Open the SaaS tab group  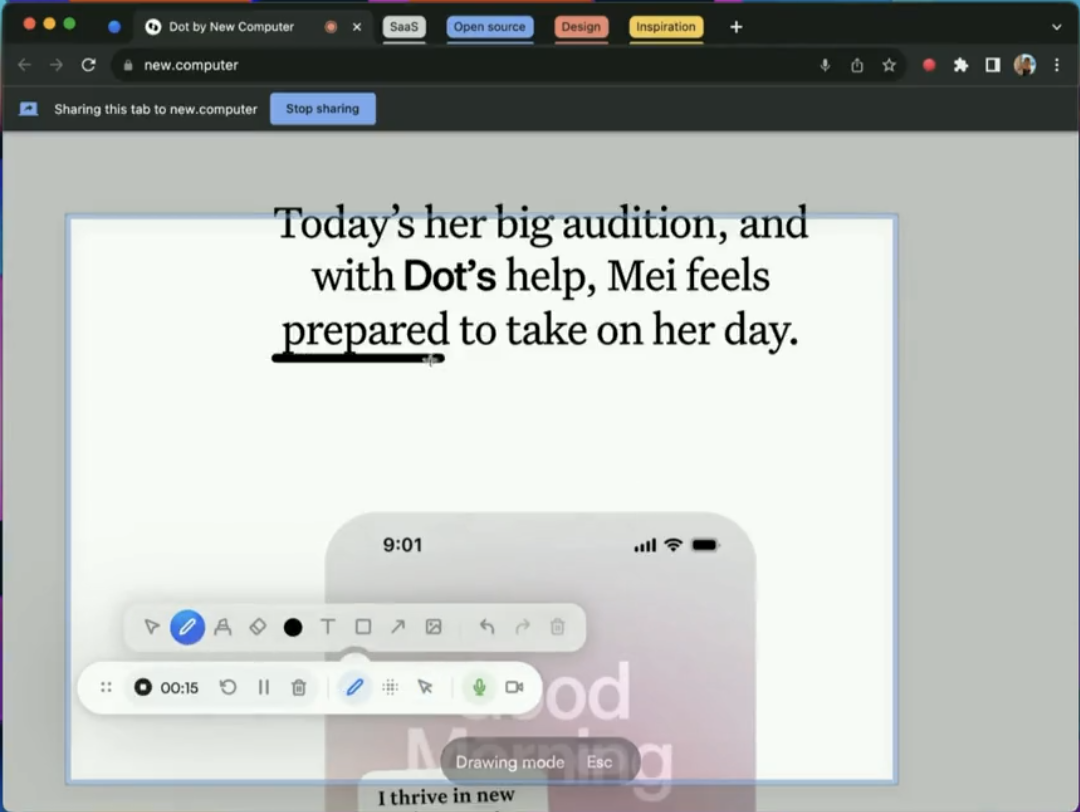tap(404, 27)
